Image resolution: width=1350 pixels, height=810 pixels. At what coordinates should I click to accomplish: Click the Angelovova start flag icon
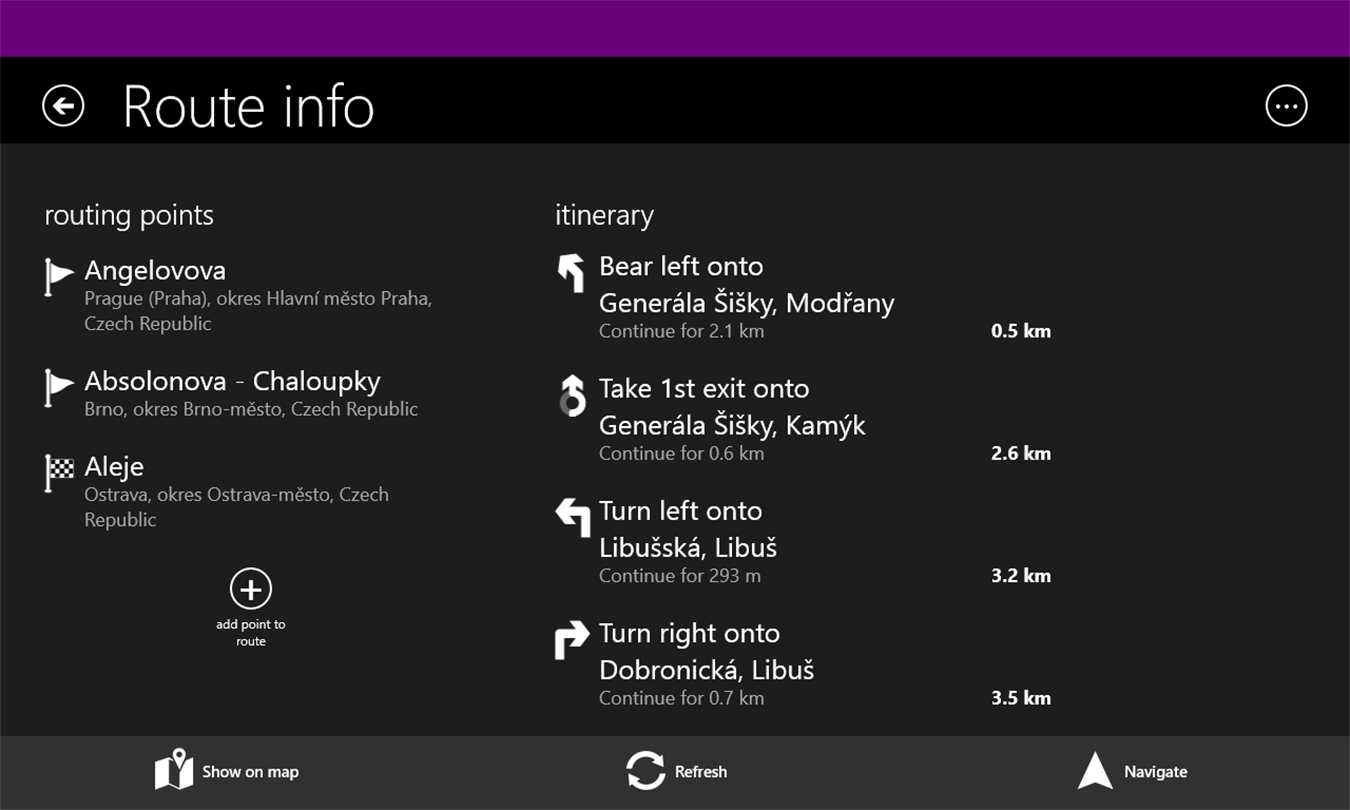tap(58, 276)
